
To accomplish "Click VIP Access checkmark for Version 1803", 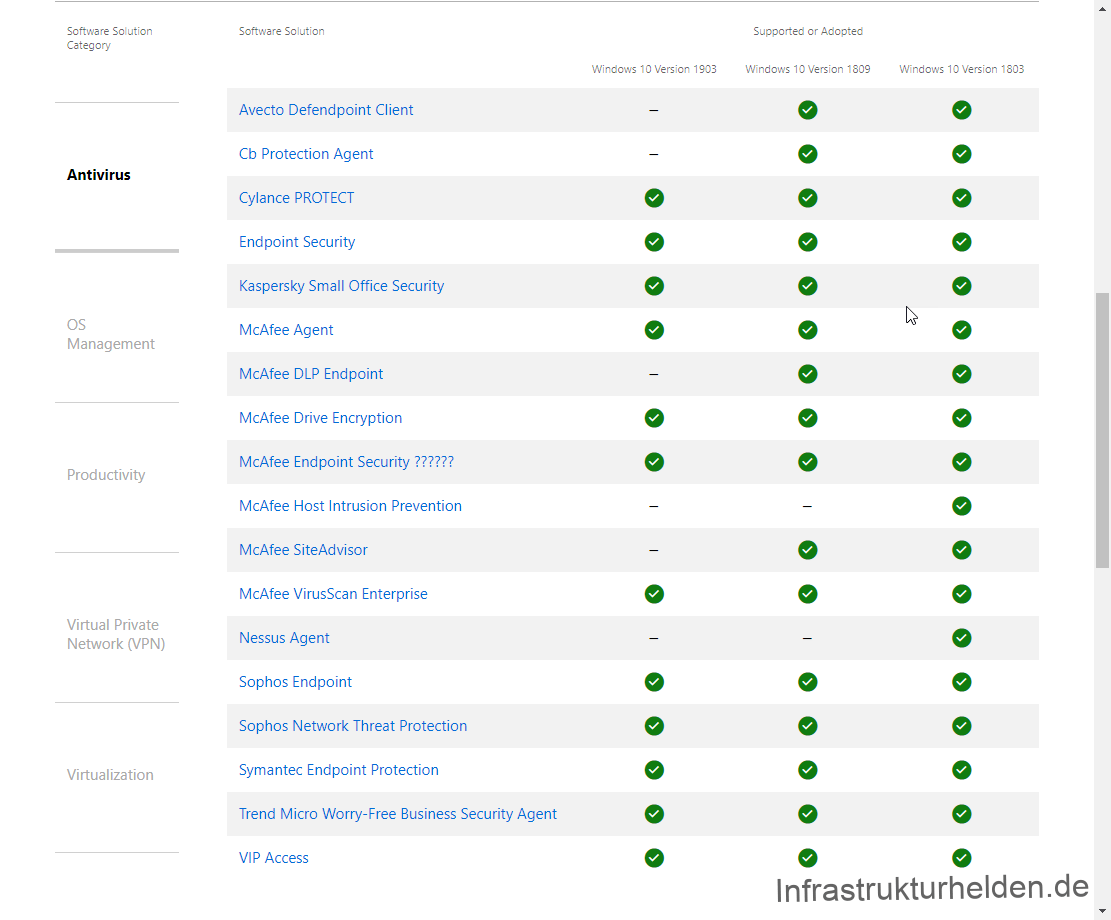I will pyautogui.click(x=961, y=857).
